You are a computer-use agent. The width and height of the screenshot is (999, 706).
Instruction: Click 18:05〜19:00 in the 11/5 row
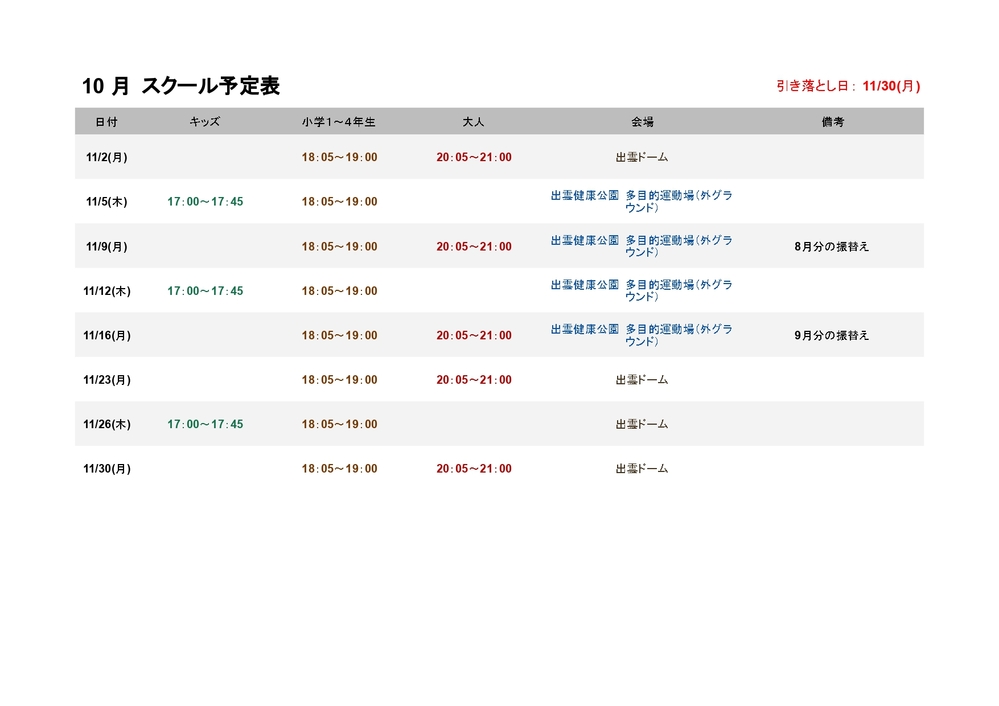tap(340, 202)
